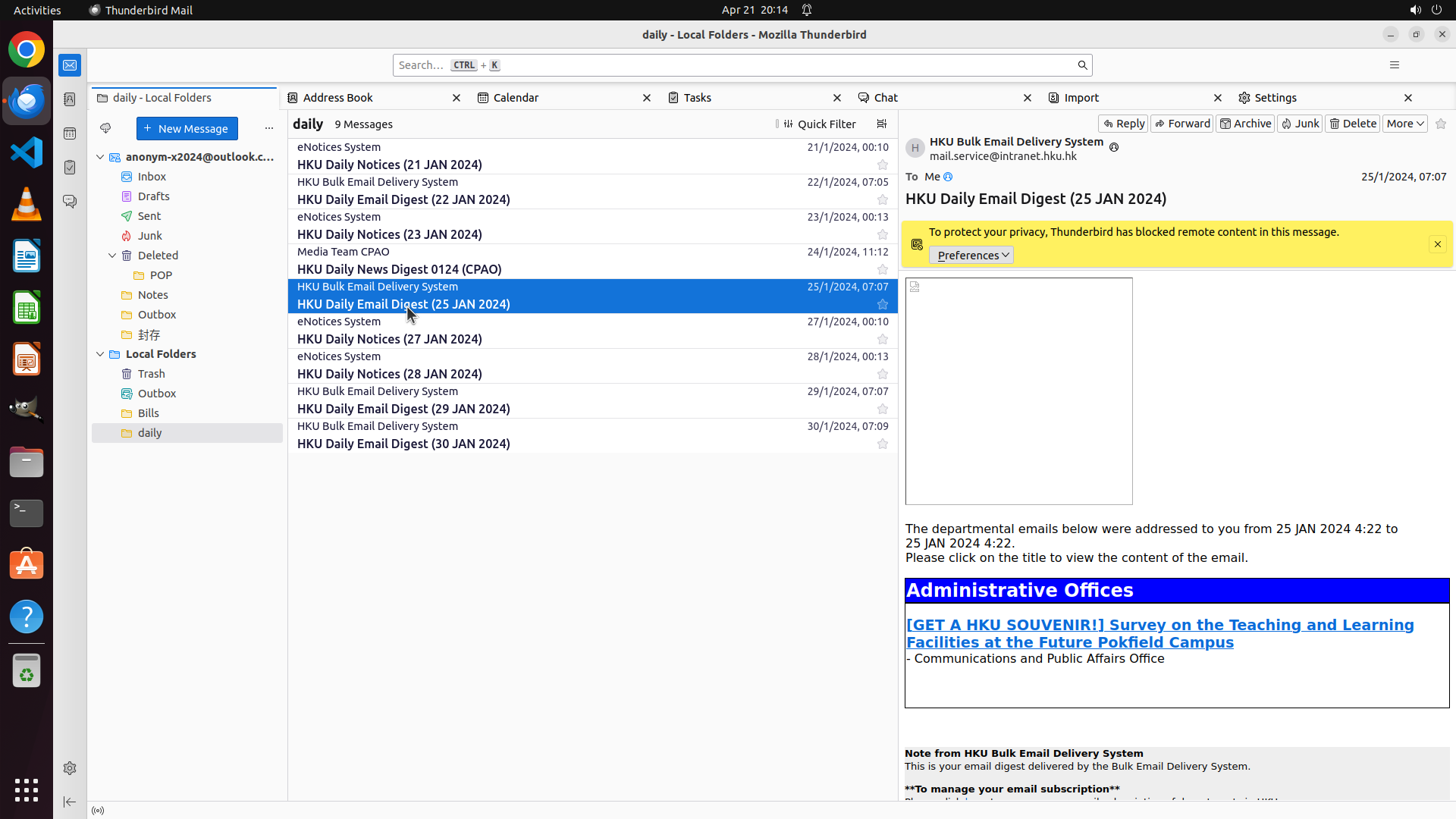This screenshot has height=819, width=1456.
Task: Open the Tasks spaces toolbar icon
Action: [x=70, y=168]
